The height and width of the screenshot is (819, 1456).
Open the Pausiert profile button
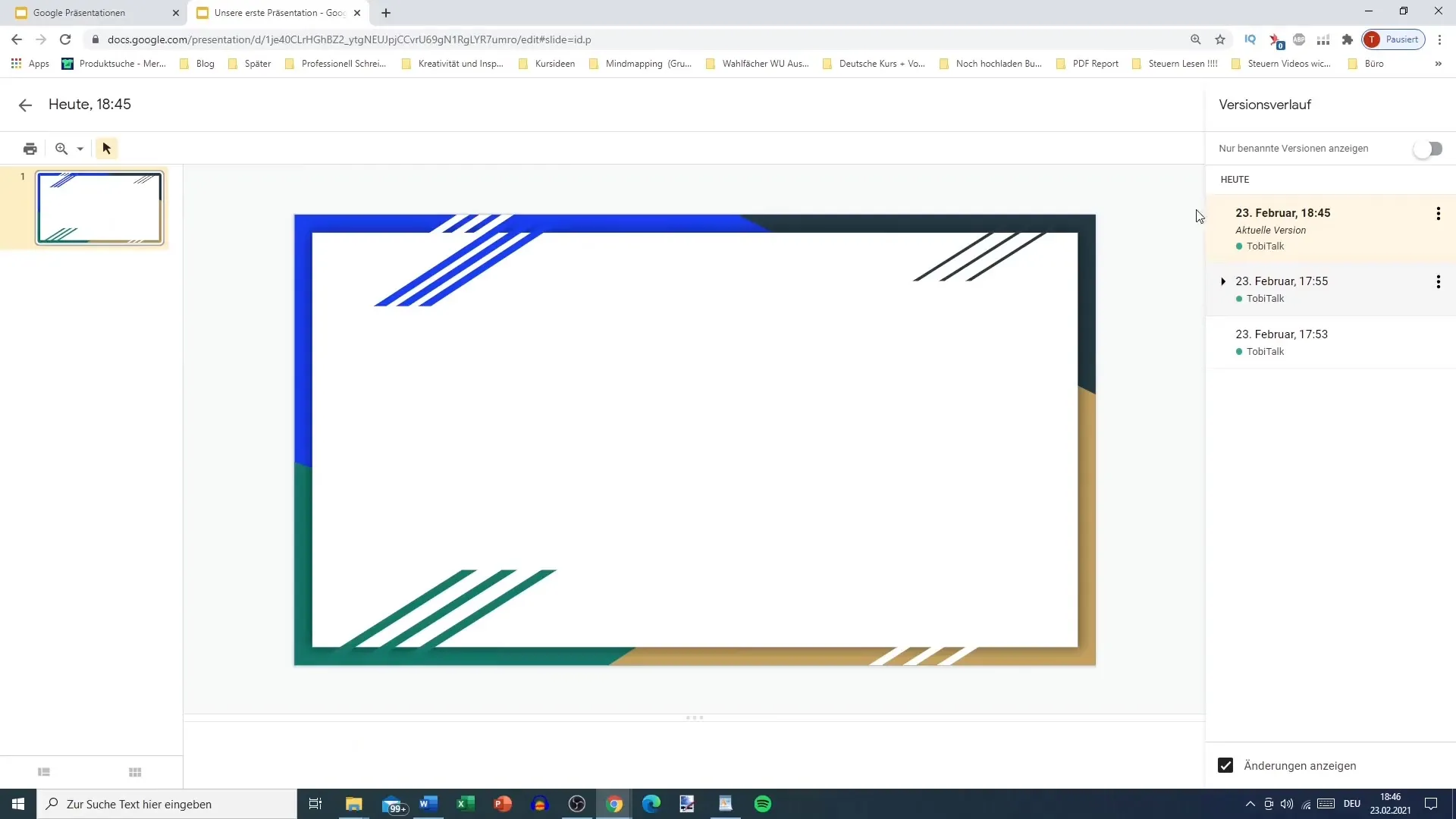[x=1394, y=39]
